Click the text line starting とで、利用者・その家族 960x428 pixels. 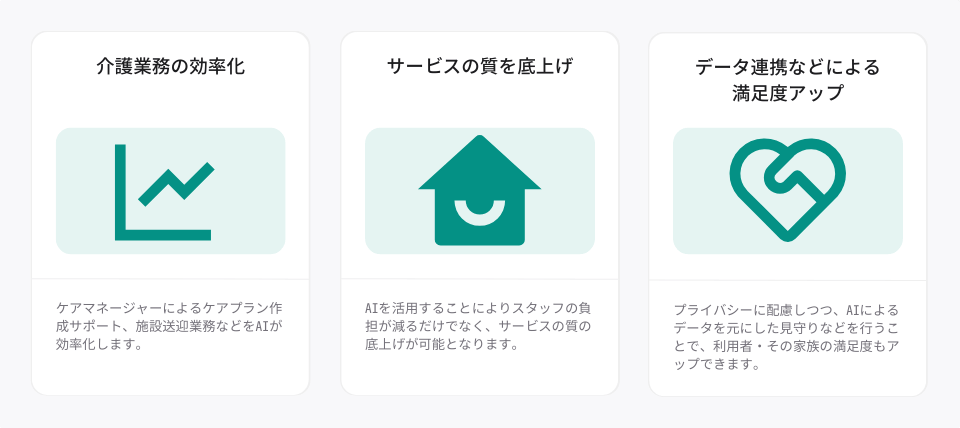pyautogui.click(x=786, y=347)
